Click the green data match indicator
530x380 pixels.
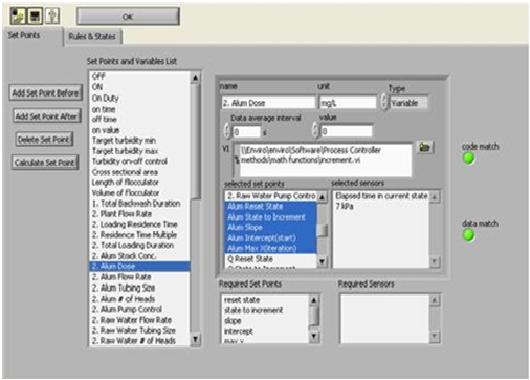(x=468, y=235)
